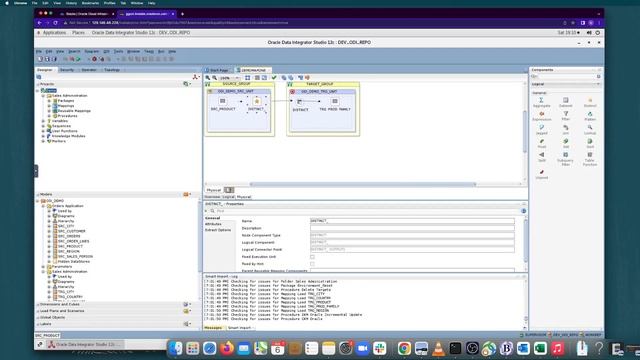
Task: Expand the Packages tree node
Action: click(49, 101)
